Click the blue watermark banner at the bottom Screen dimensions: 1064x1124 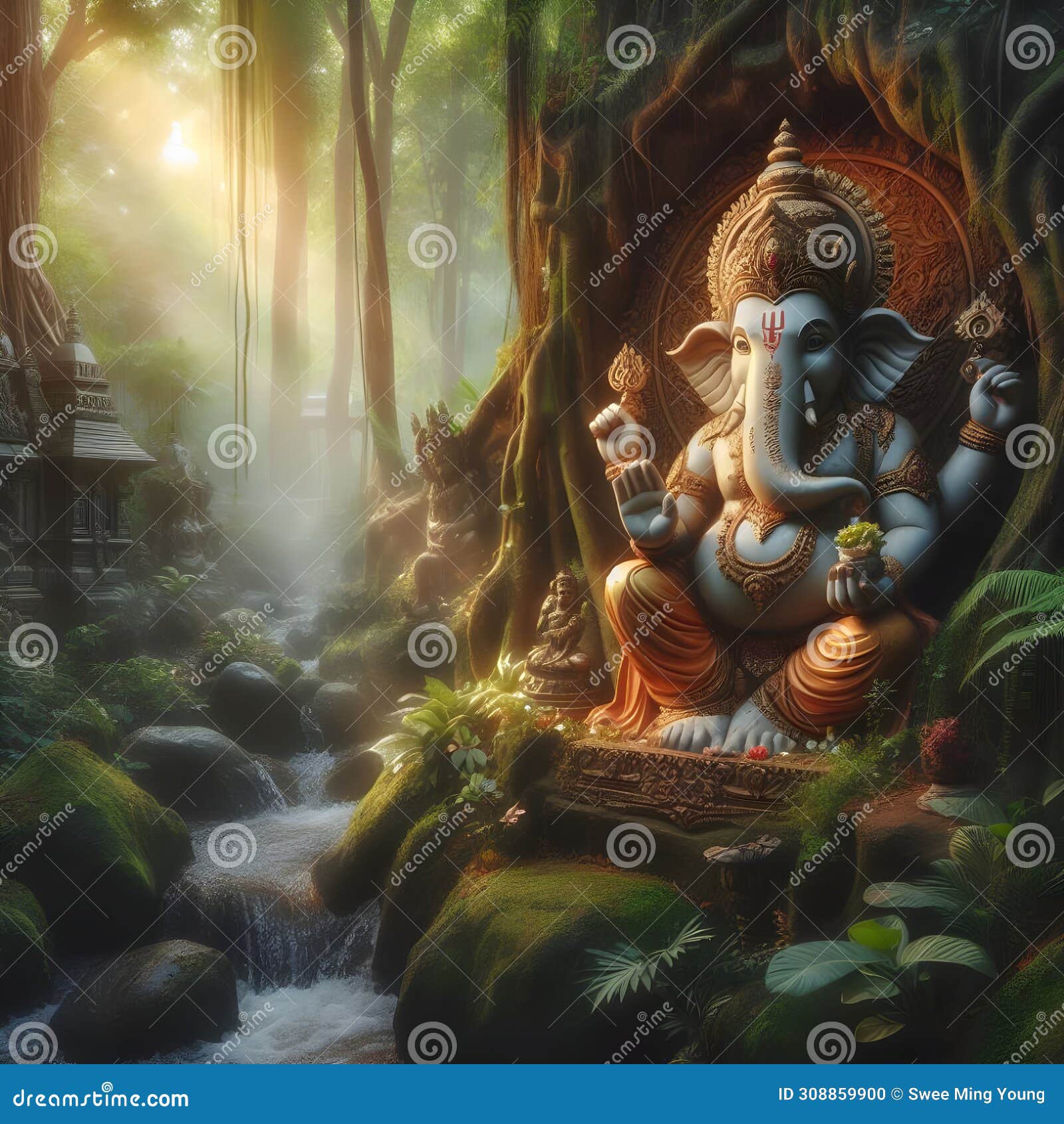click(532, 1095)
